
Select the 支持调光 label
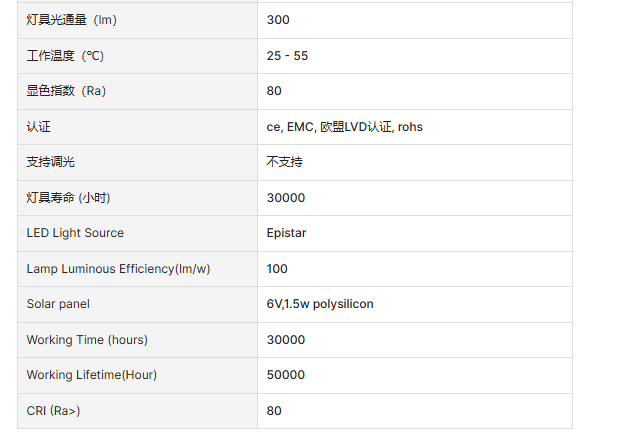point(50,162)
